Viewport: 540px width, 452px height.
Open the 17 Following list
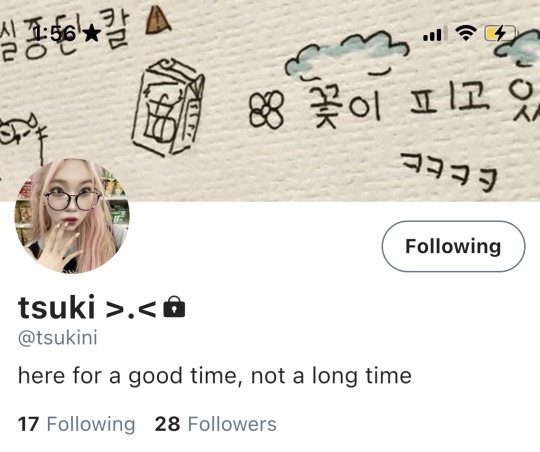pyautogui.click(x=76, y=424)
